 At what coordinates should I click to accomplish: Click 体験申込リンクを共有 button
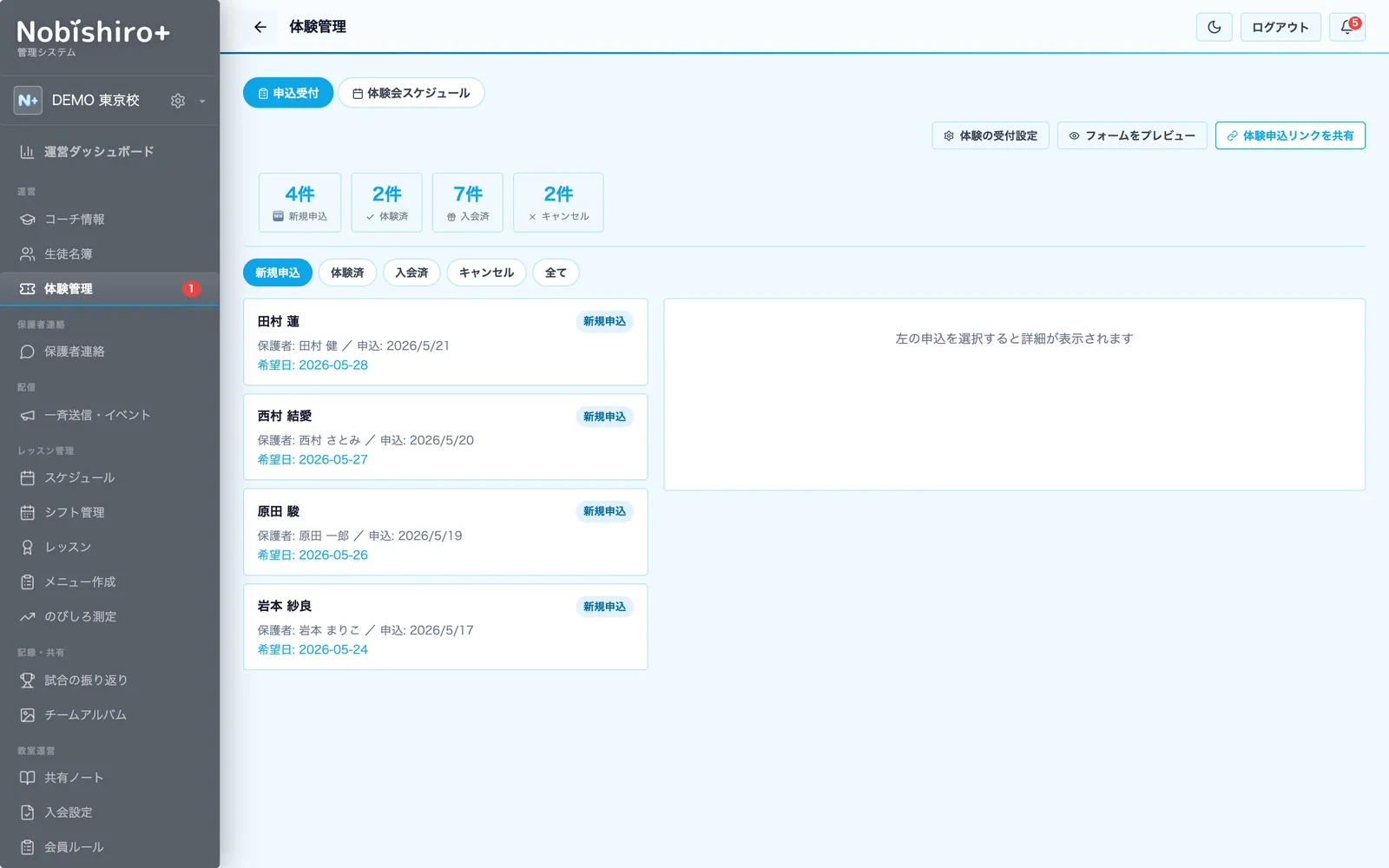tap(1290, 135)
